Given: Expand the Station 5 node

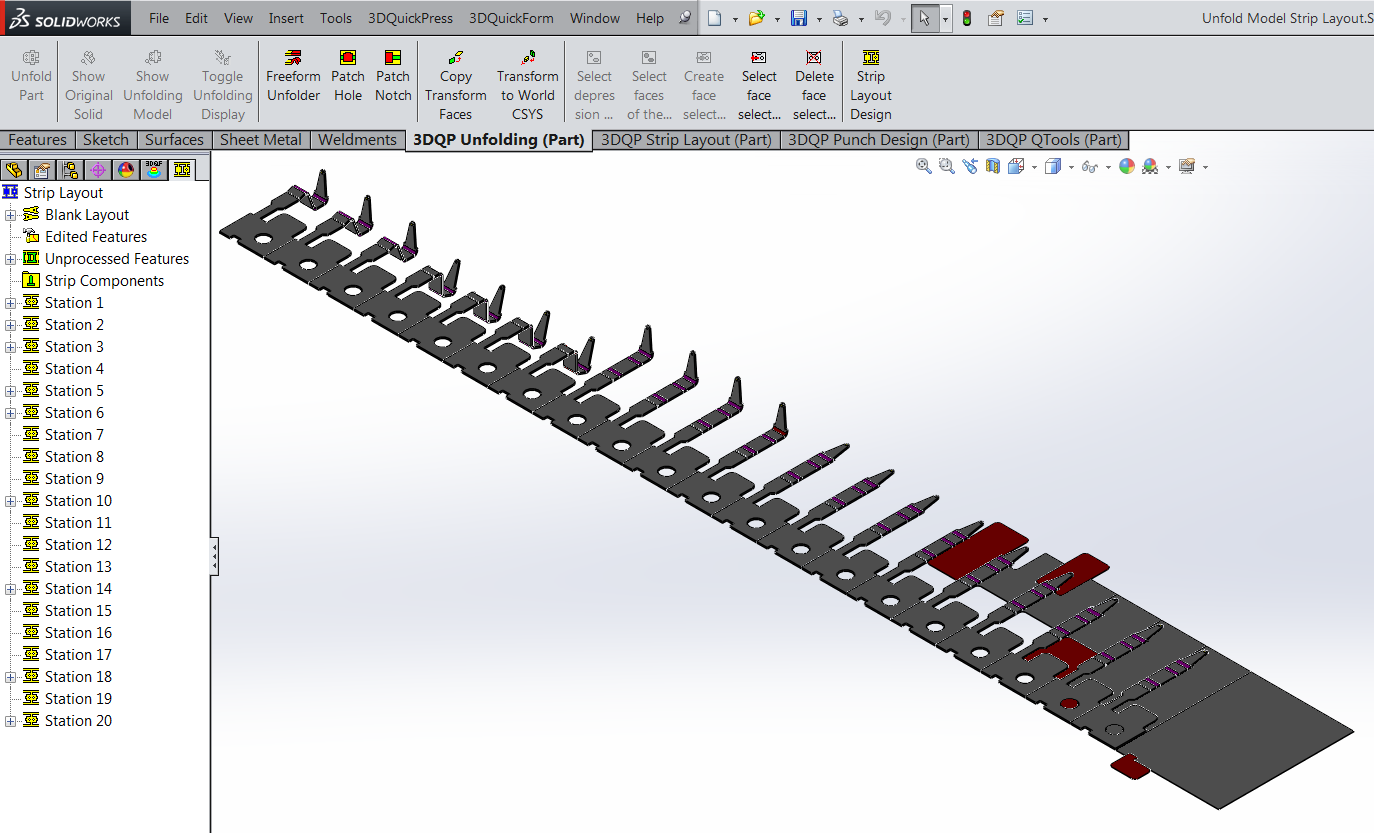Looking at the screenshot, I should click(x=11, y=391).
